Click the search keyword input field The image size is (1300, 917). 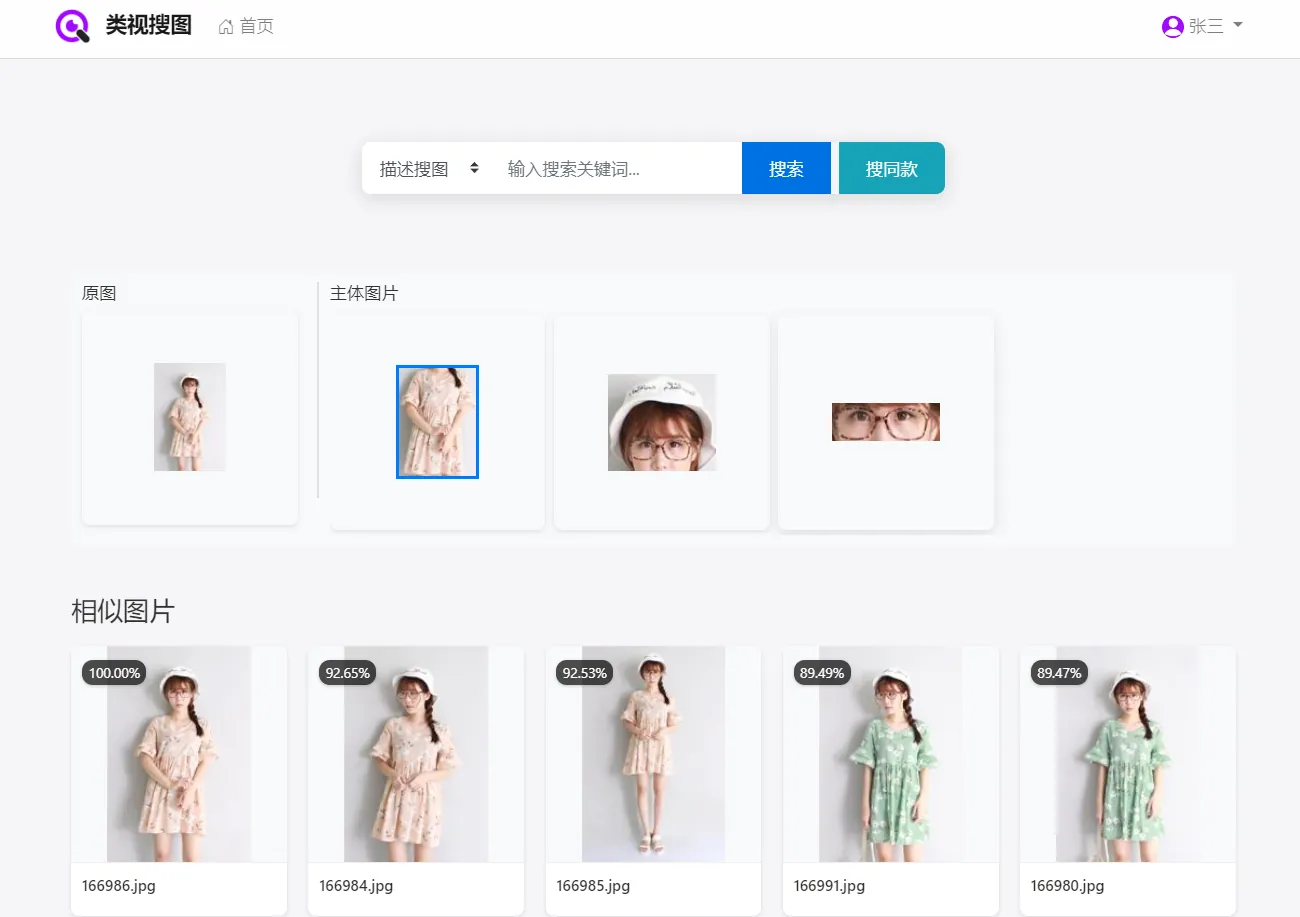(x=610, y=168)
